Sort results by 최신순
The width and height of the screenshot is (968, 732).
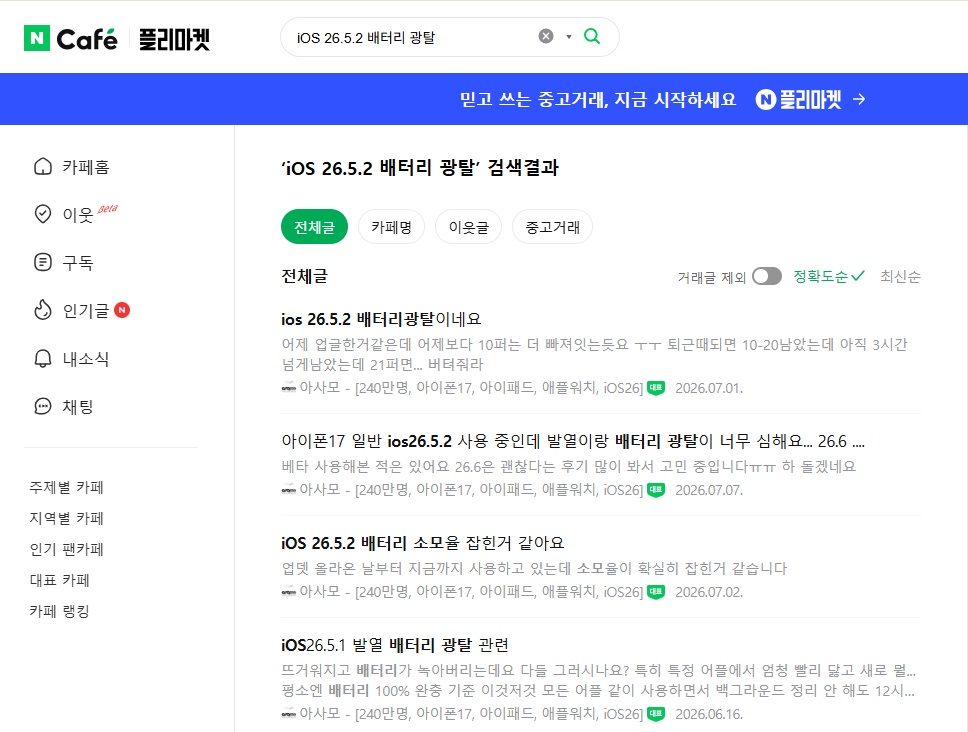tap(900, 277)
